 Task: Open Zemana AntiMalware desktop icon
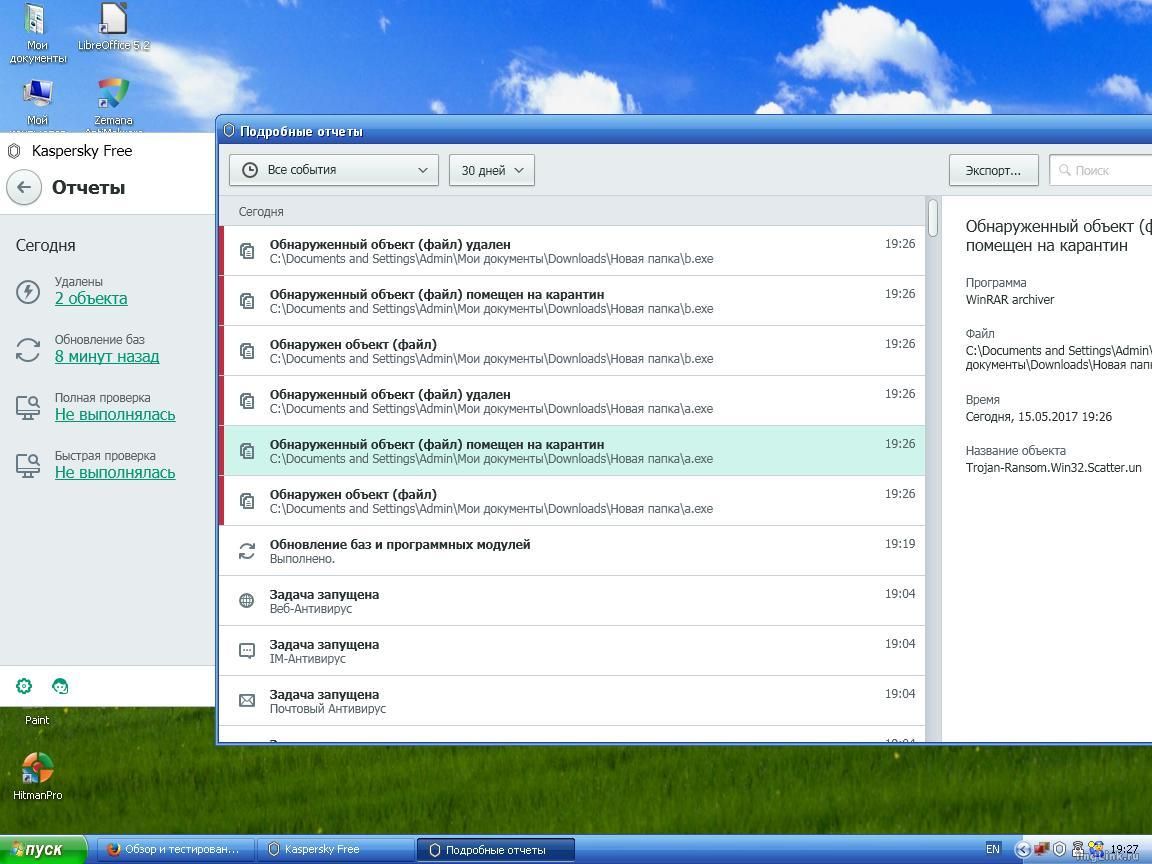113,105
